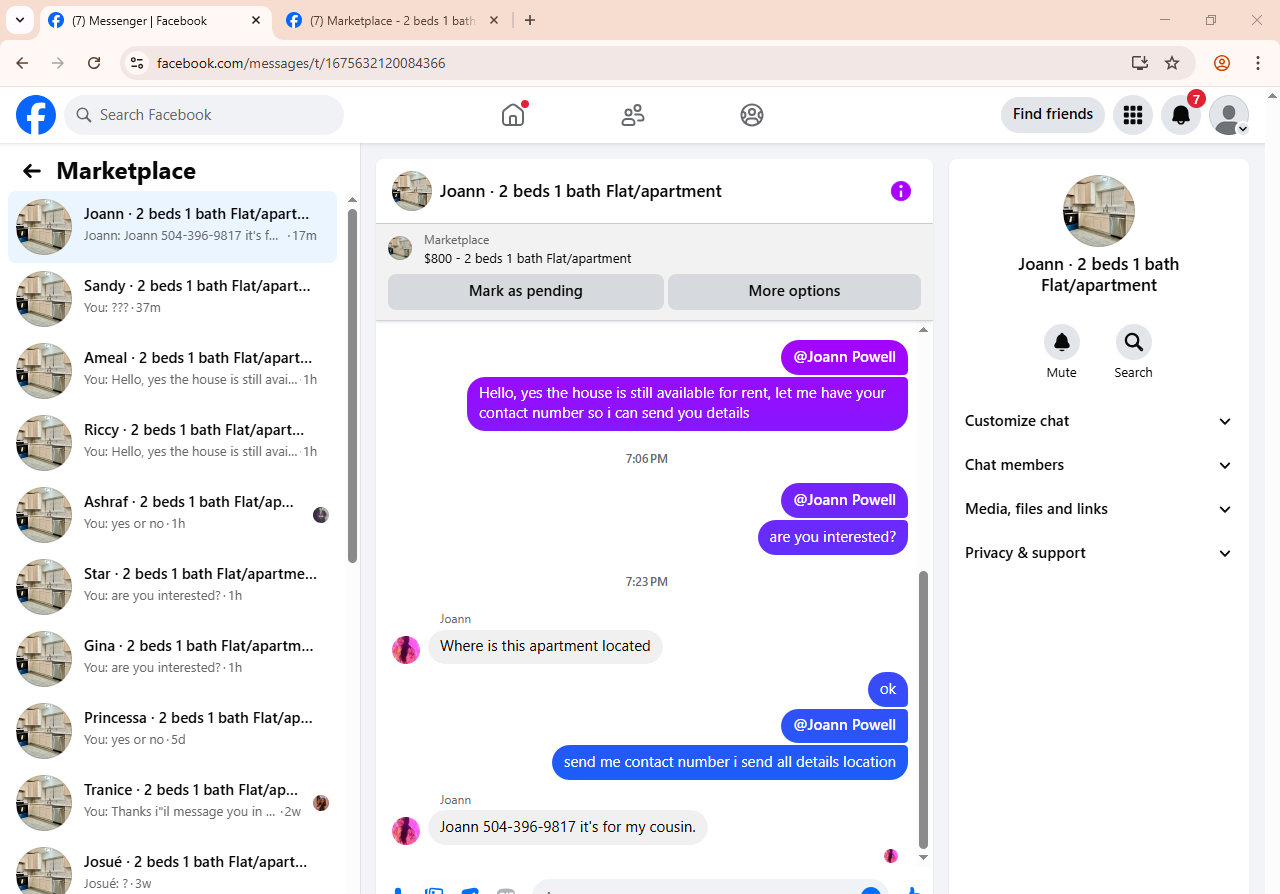The width and height of the screenshot is (1280, 894).
Task: Open new browser tab
Action: click(x=530, y=20)
